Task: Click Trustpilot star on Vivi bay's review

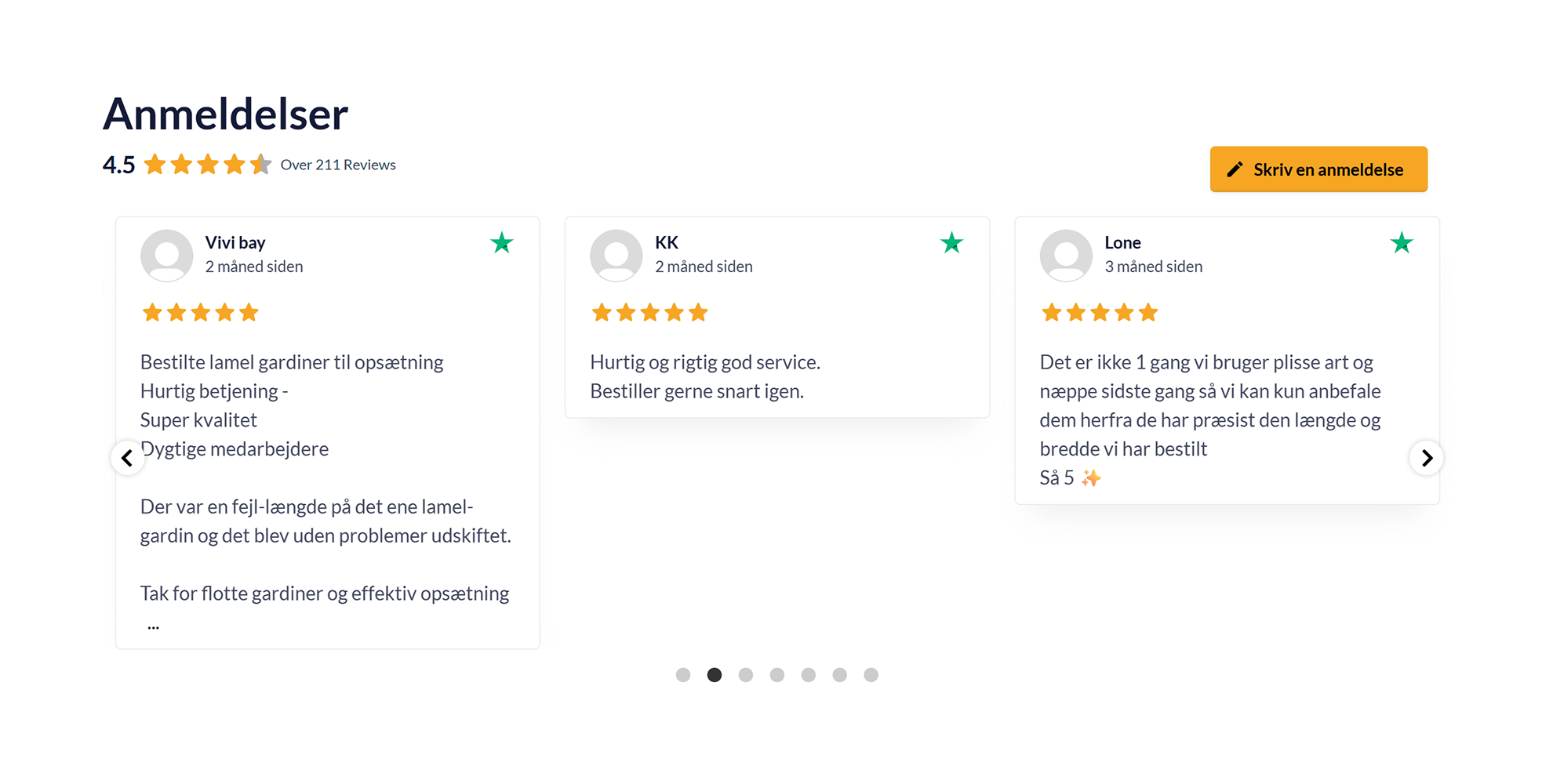Action: click(x=502, y=243)
